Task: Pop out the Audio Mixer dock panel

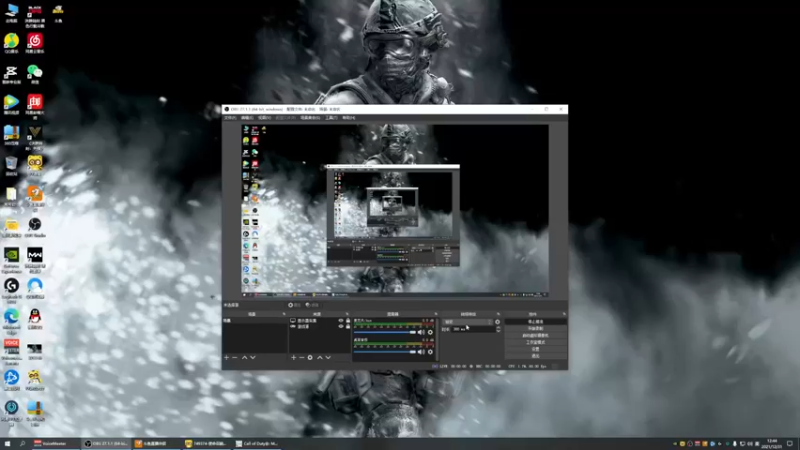Action: click(436, 314)
